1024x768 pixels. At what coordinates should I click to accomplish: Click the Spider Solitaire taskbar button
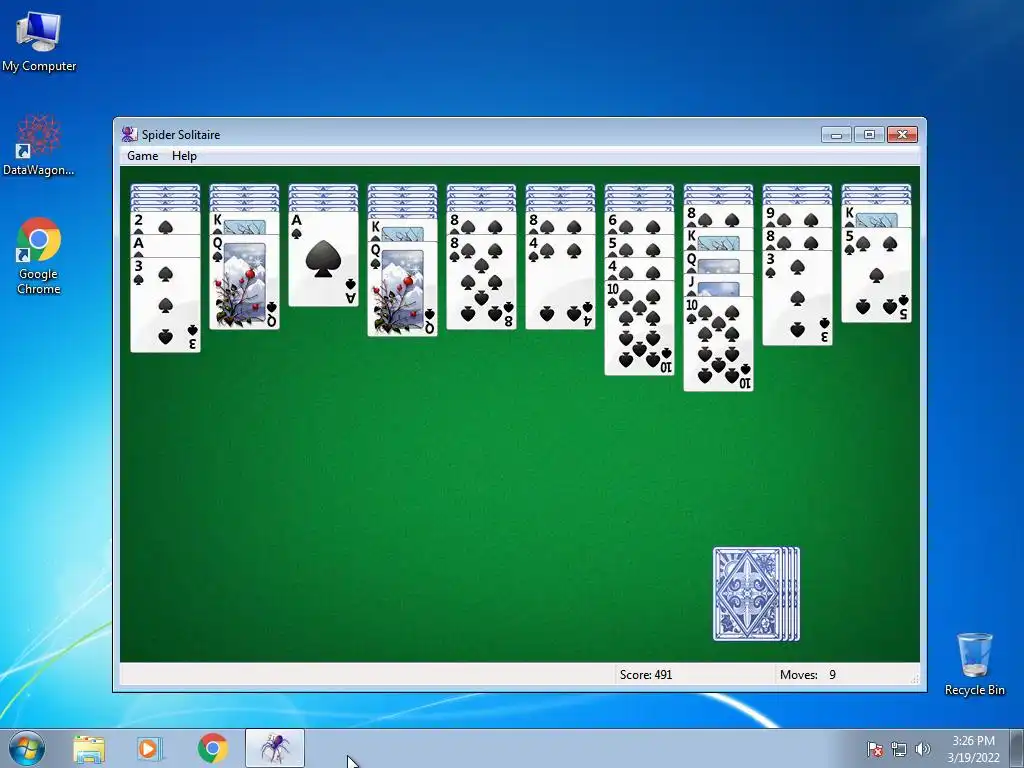click(275, 748)
